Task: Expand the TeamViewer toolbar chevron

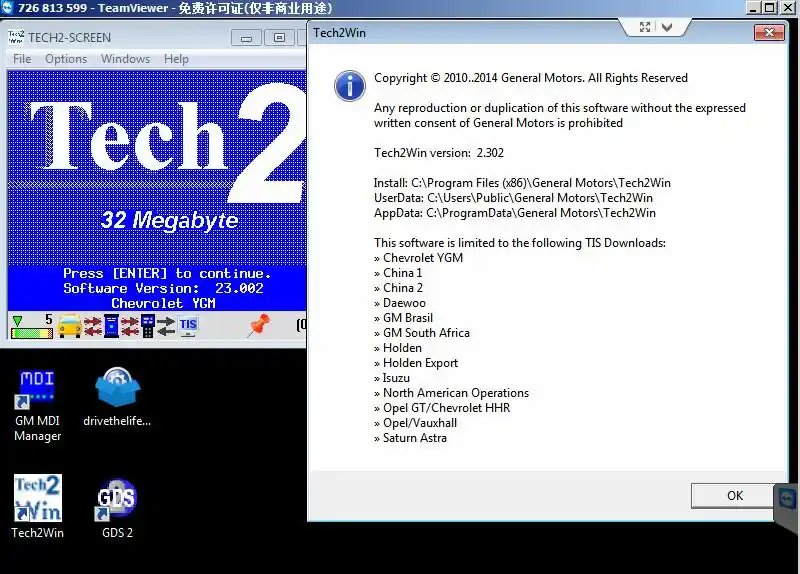Action: tap(667, 27)
